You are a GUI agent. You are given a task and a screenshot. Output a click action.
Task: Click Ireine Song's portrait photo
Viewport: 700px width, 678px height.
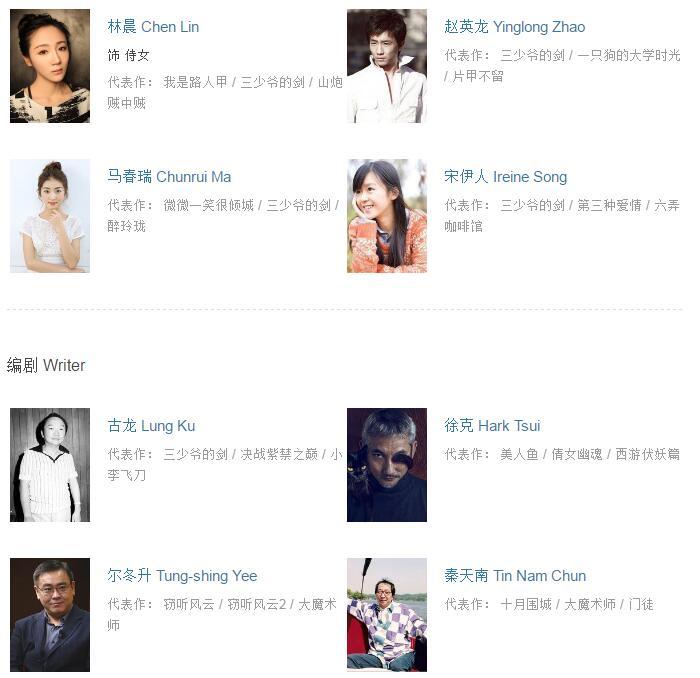click(387, 216)
